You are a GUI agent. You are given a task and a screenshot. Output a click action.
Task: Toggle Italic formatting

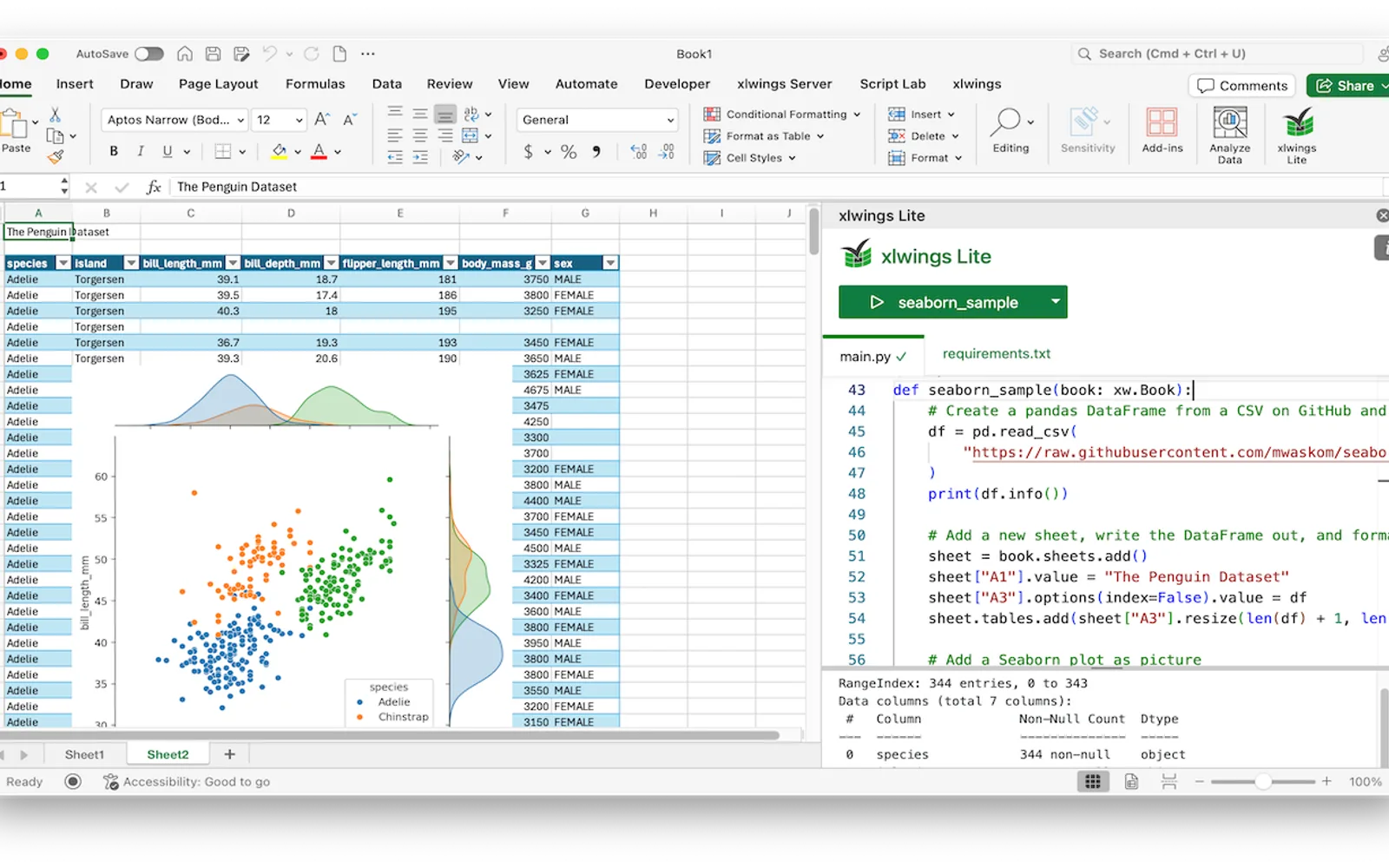pyautogui.click(x=141, y=151)
